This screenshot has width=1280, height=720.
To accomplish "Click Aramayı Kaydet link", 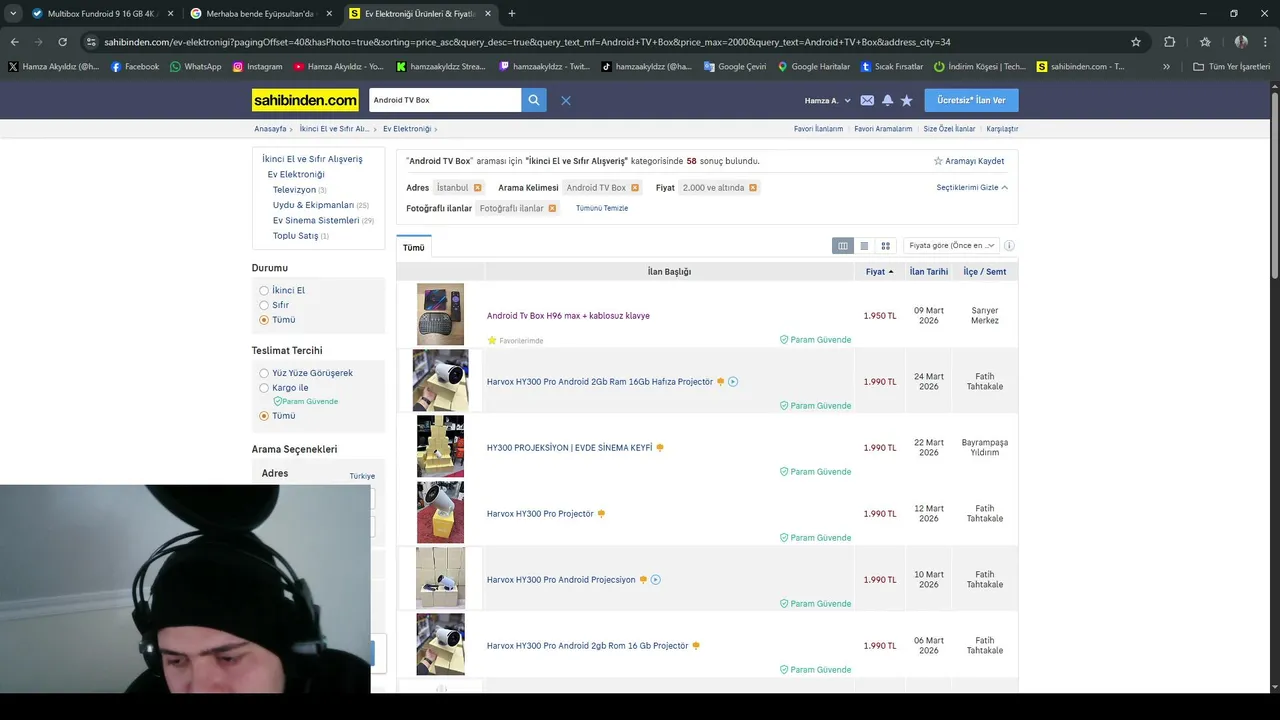I will pyautogui.click(x=969, y=161).
